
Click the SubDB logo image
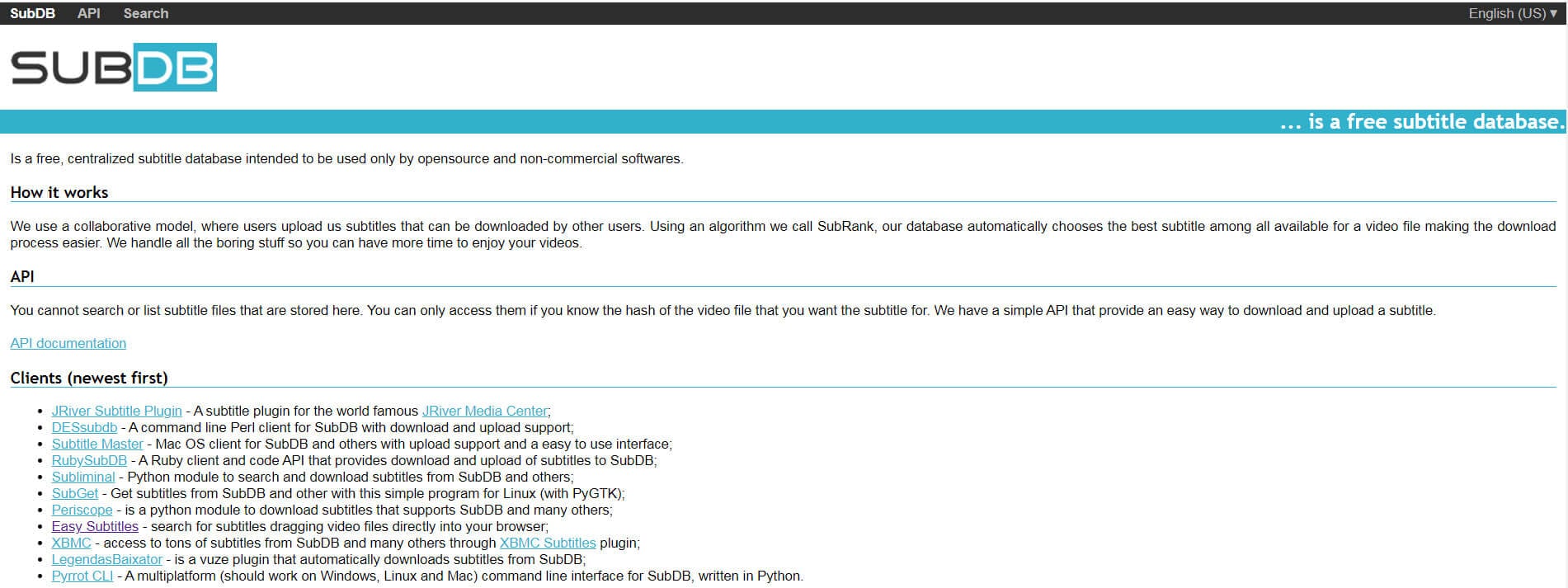pos(114,67)
